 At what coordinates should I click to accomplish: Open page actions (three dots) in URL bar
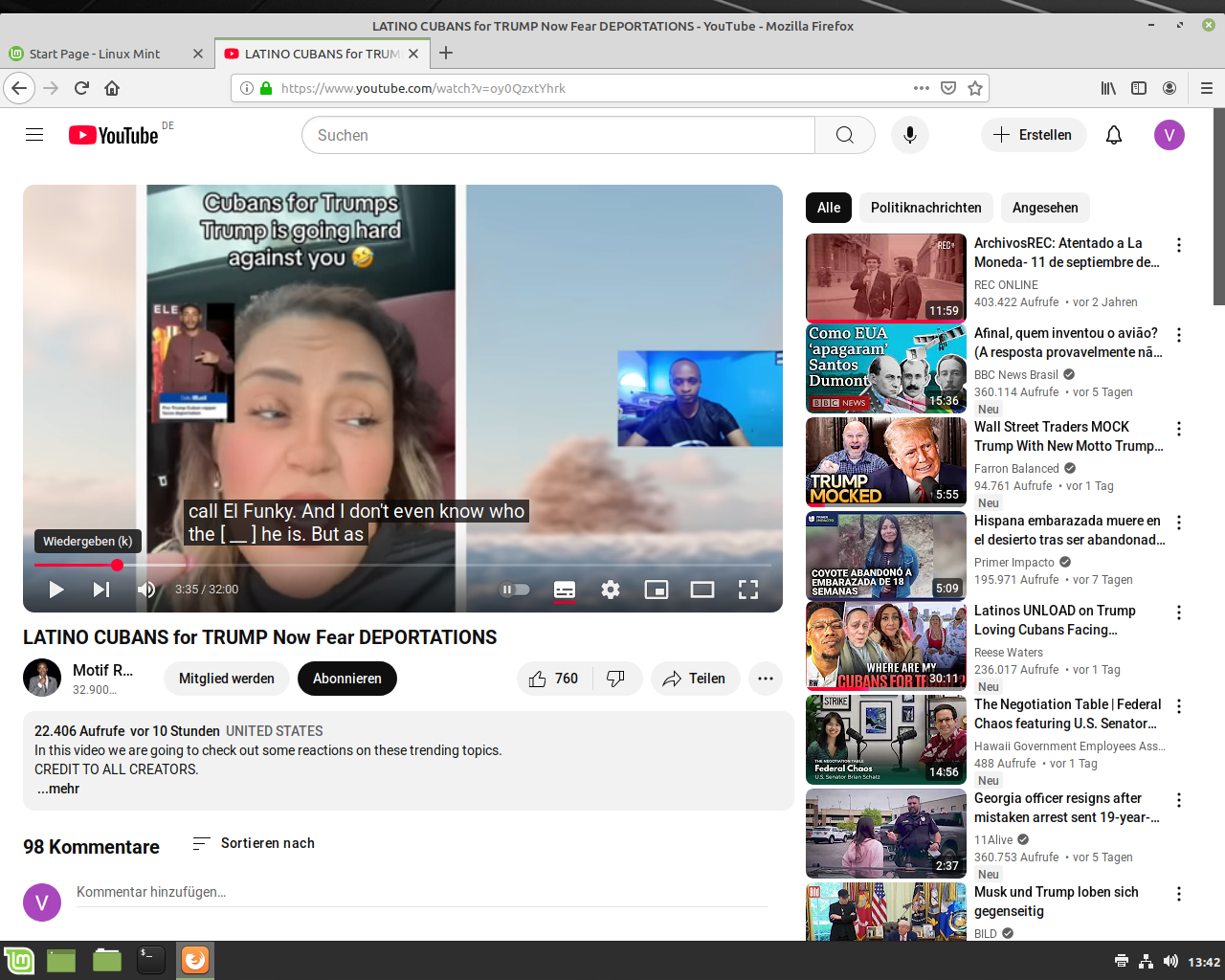coord(922,88)
